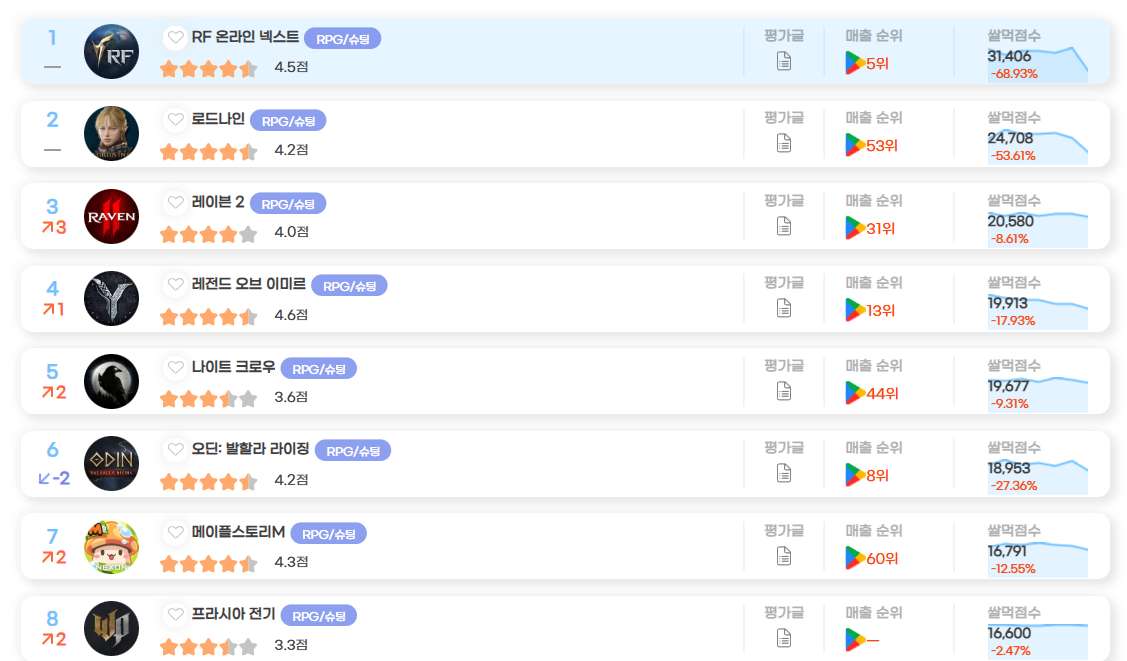Favorite 나이트 크로우 with heart icon

175,367
